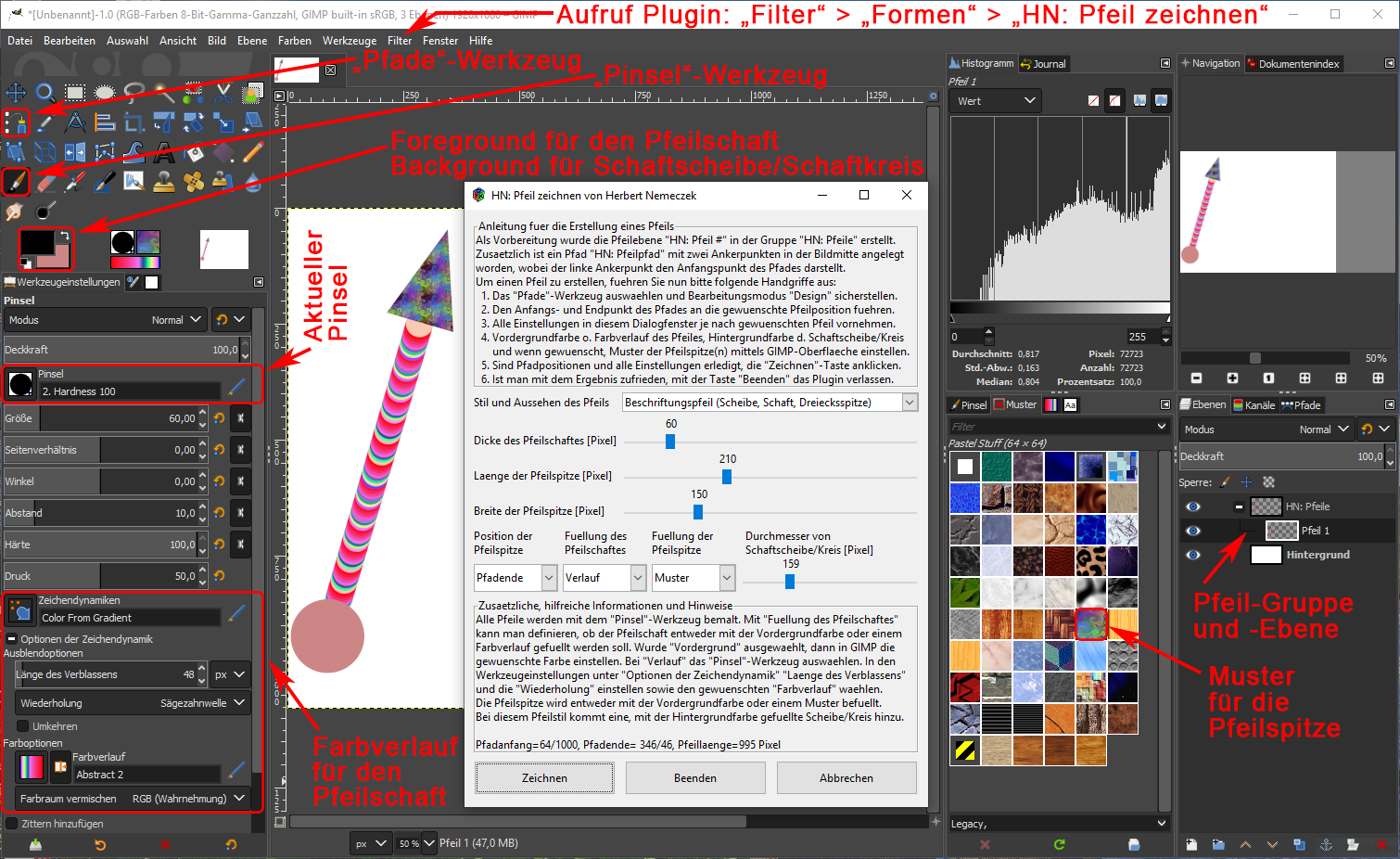Open Position der Pfeilspitze dropdown

(x=515, y=578)
